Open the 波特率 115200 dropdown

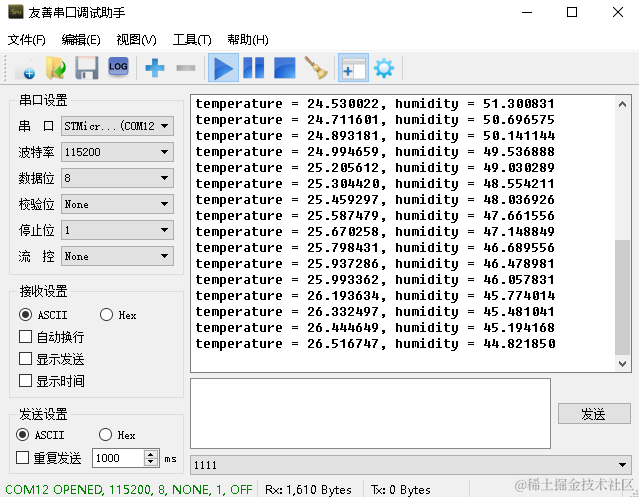(x=117, y=152)
